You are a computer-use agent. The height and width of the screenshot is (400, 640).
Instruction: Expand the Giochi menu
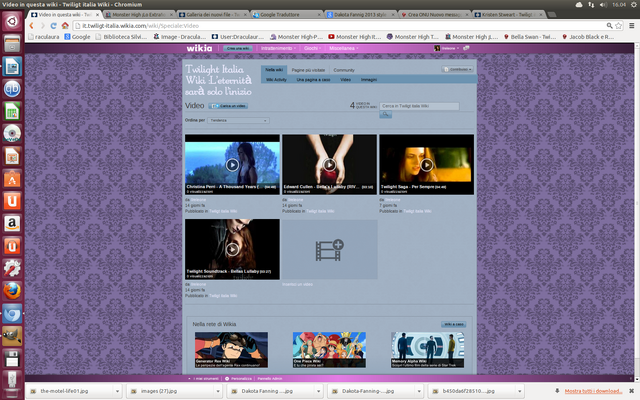(x=312, y=48)
